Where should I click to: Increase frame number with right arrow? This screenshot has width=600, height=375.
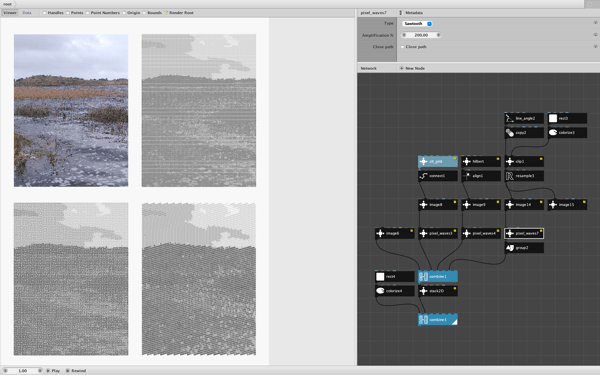(x=40, y=371)
